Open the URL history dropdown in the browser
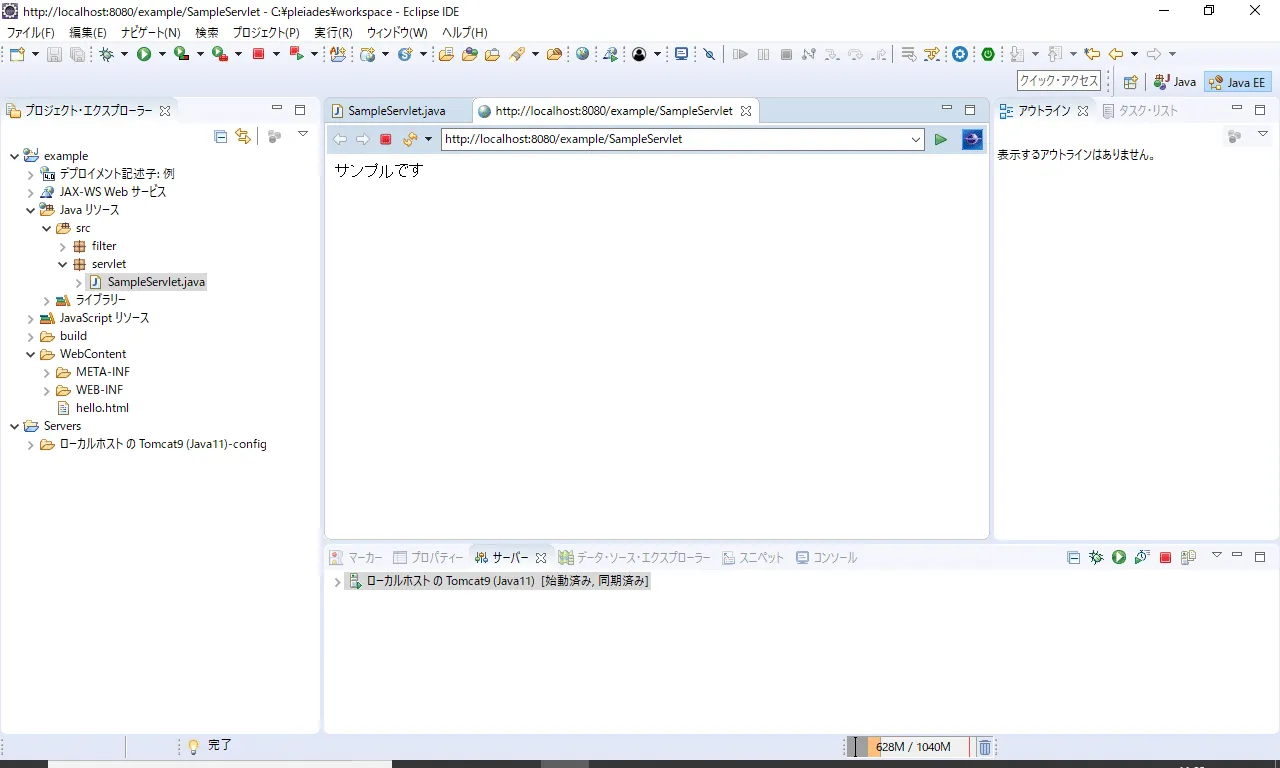This screenshot has width=1280, height=768. pos(916,140)
